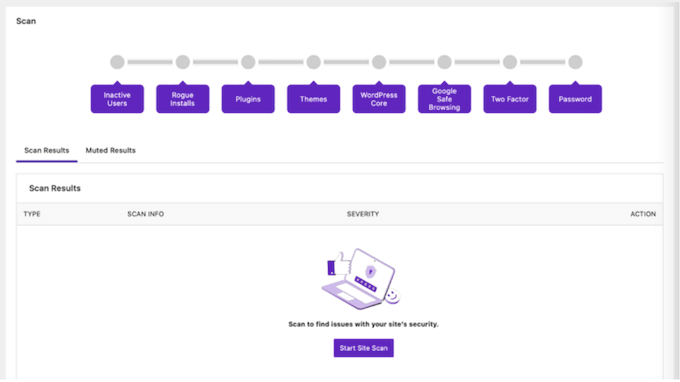Image resolution: width=680 pixels, height=382 pixels.
Task: Click the Scan Results panel title
Action: click(x=55, y=188)
